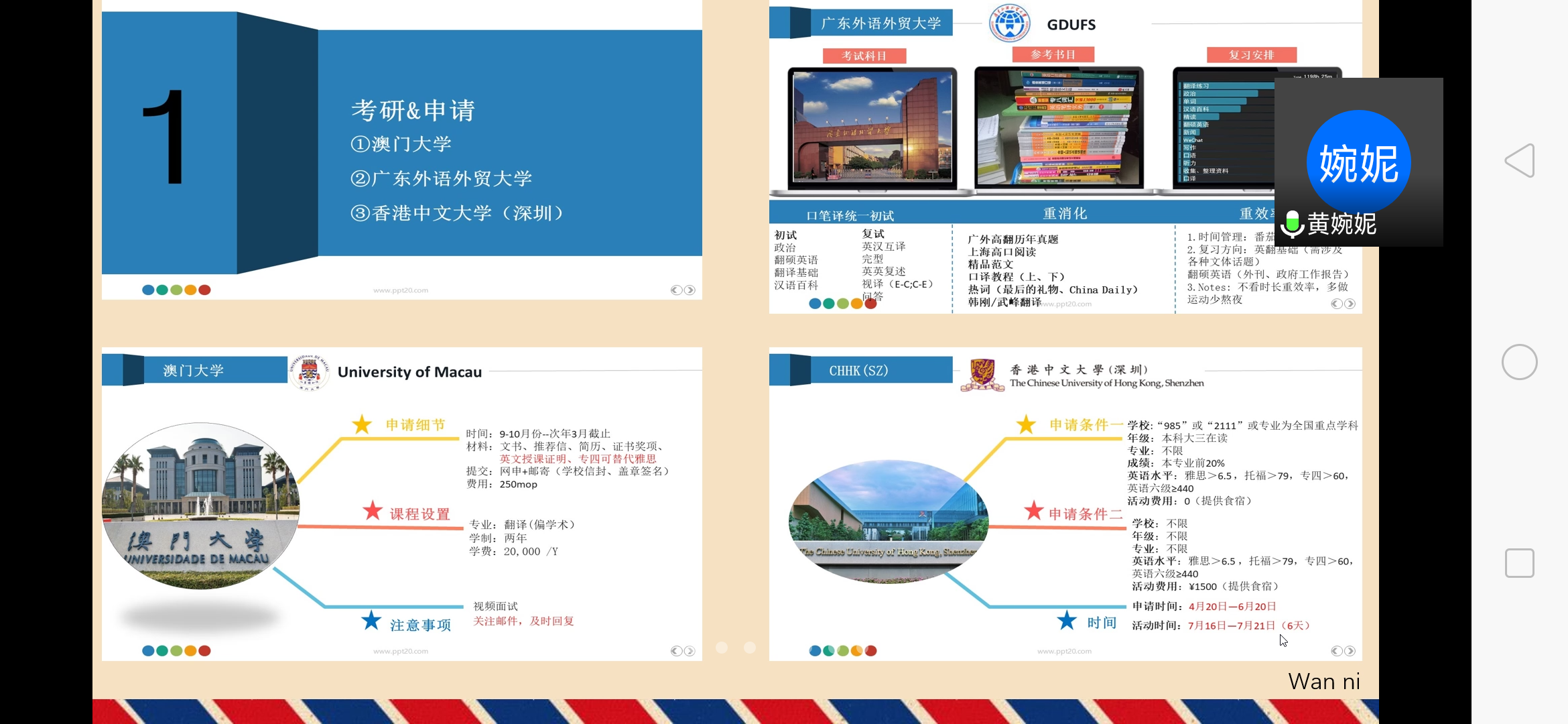Click next arrow on 澳门大学 slide
Screen dimensions: 1568x724
point(690,651)
